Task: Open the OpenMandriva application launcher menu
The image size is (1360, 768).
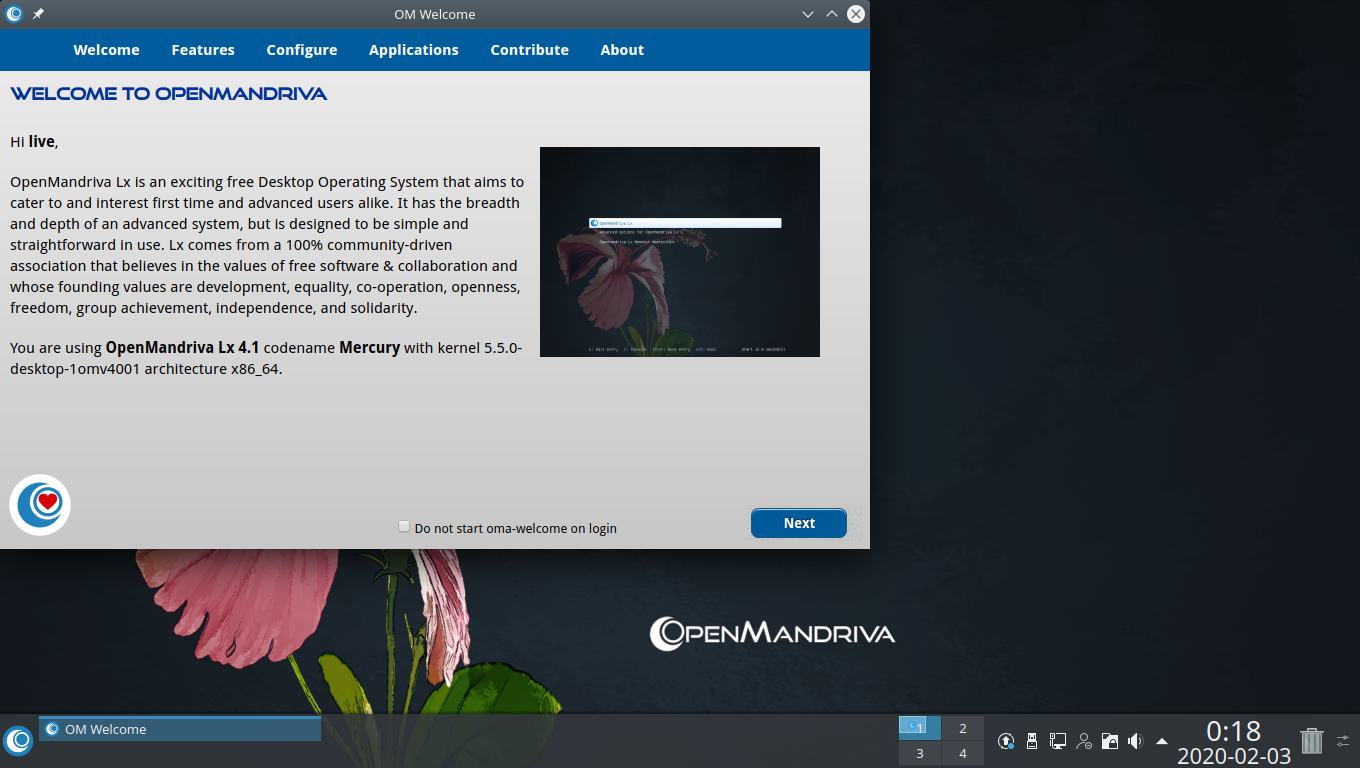Action: pyautogui.click(x=18, y=740)
